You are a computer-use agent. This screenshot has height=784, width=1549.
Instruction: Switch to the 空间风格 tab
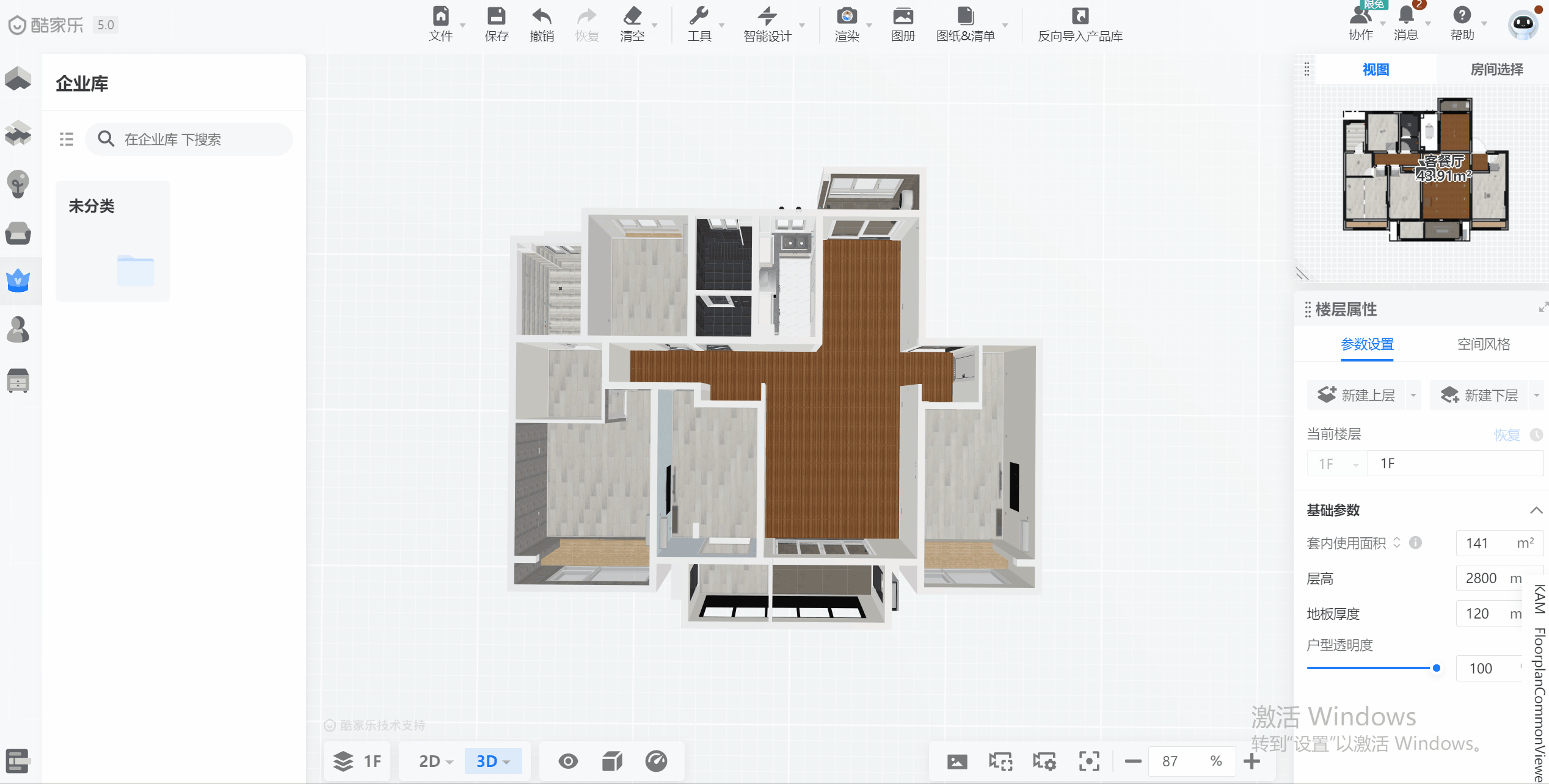coord(1483,344)
